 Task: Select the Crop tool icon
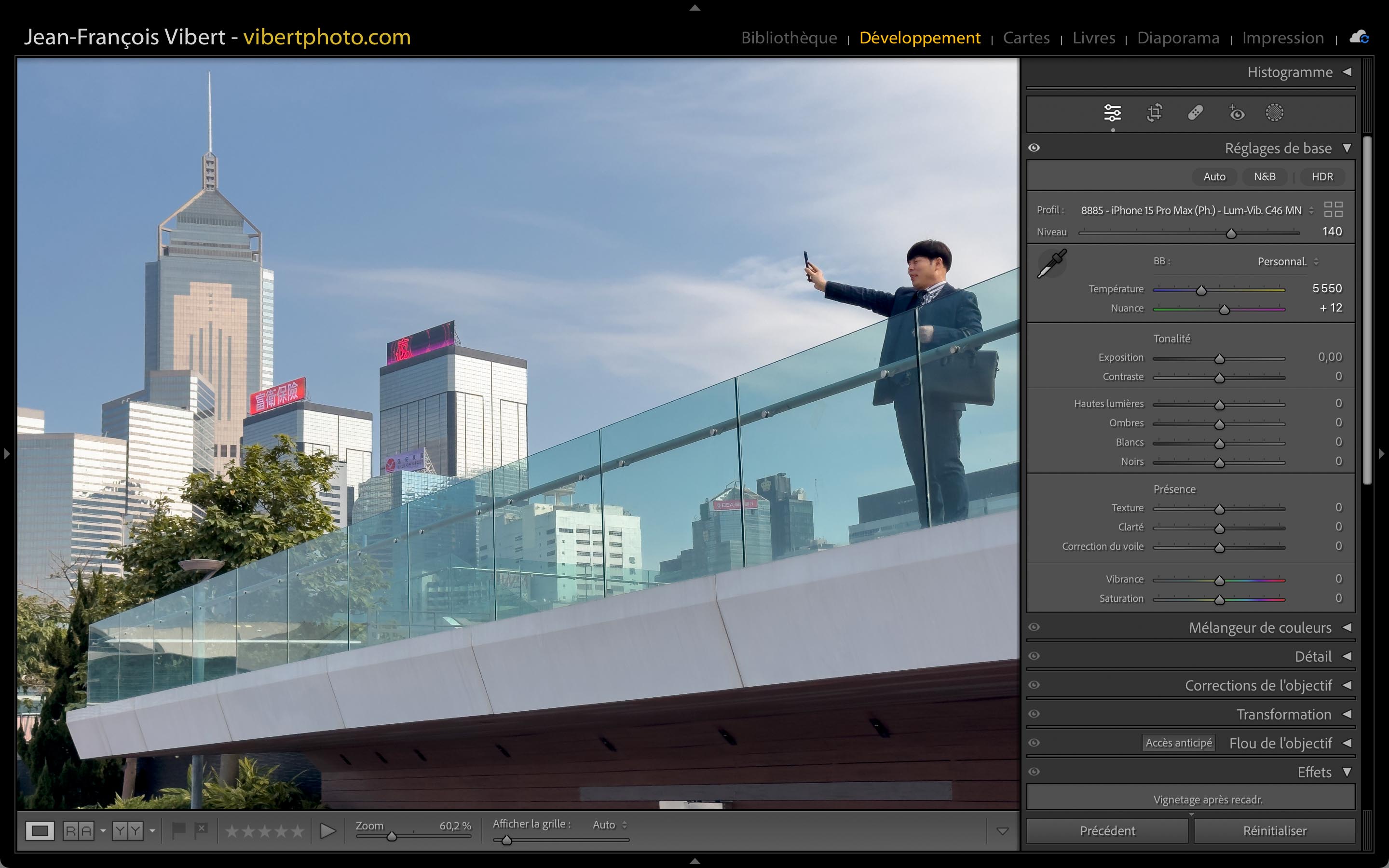(x=1154, y=112)
